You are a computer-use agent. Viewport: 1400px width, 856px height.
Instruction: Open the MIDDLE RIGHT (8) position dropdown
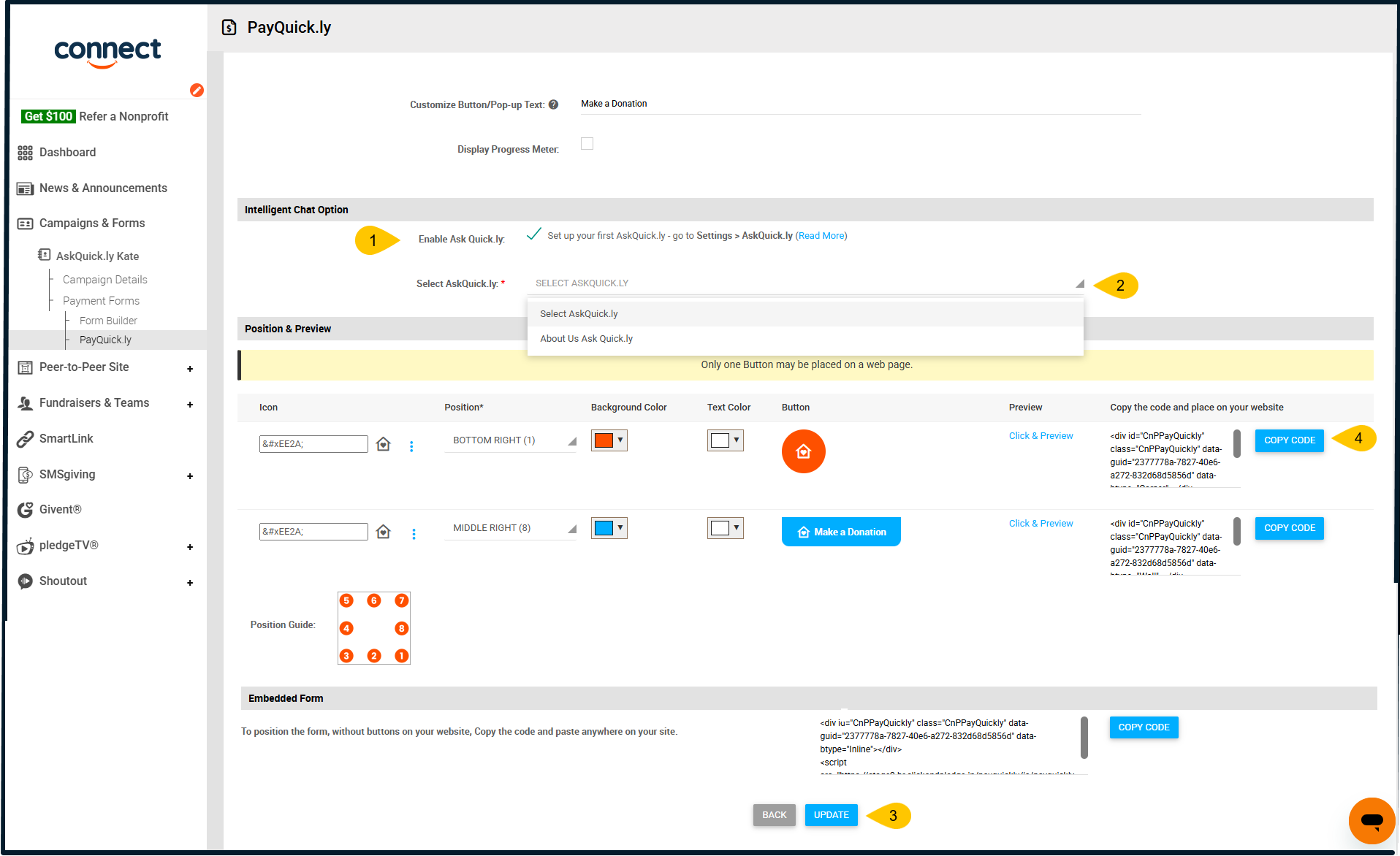(511, 528)
